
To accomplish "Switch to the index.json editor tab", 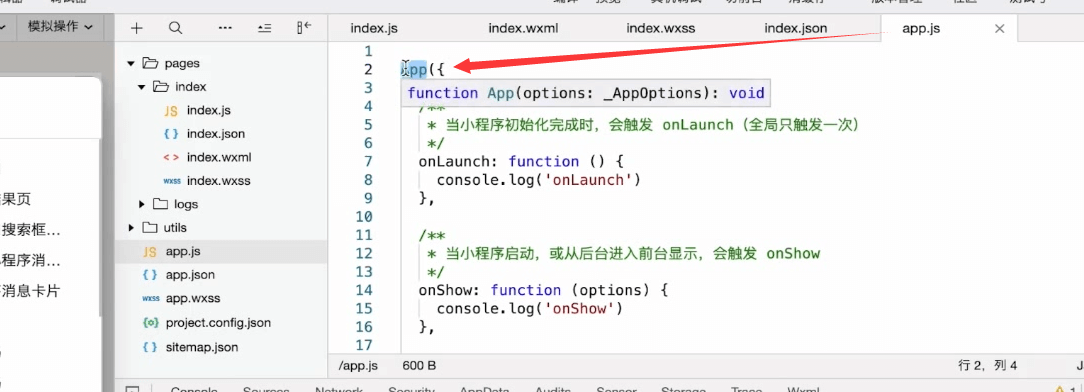I will pyautogui.click(x=796, y=29).
